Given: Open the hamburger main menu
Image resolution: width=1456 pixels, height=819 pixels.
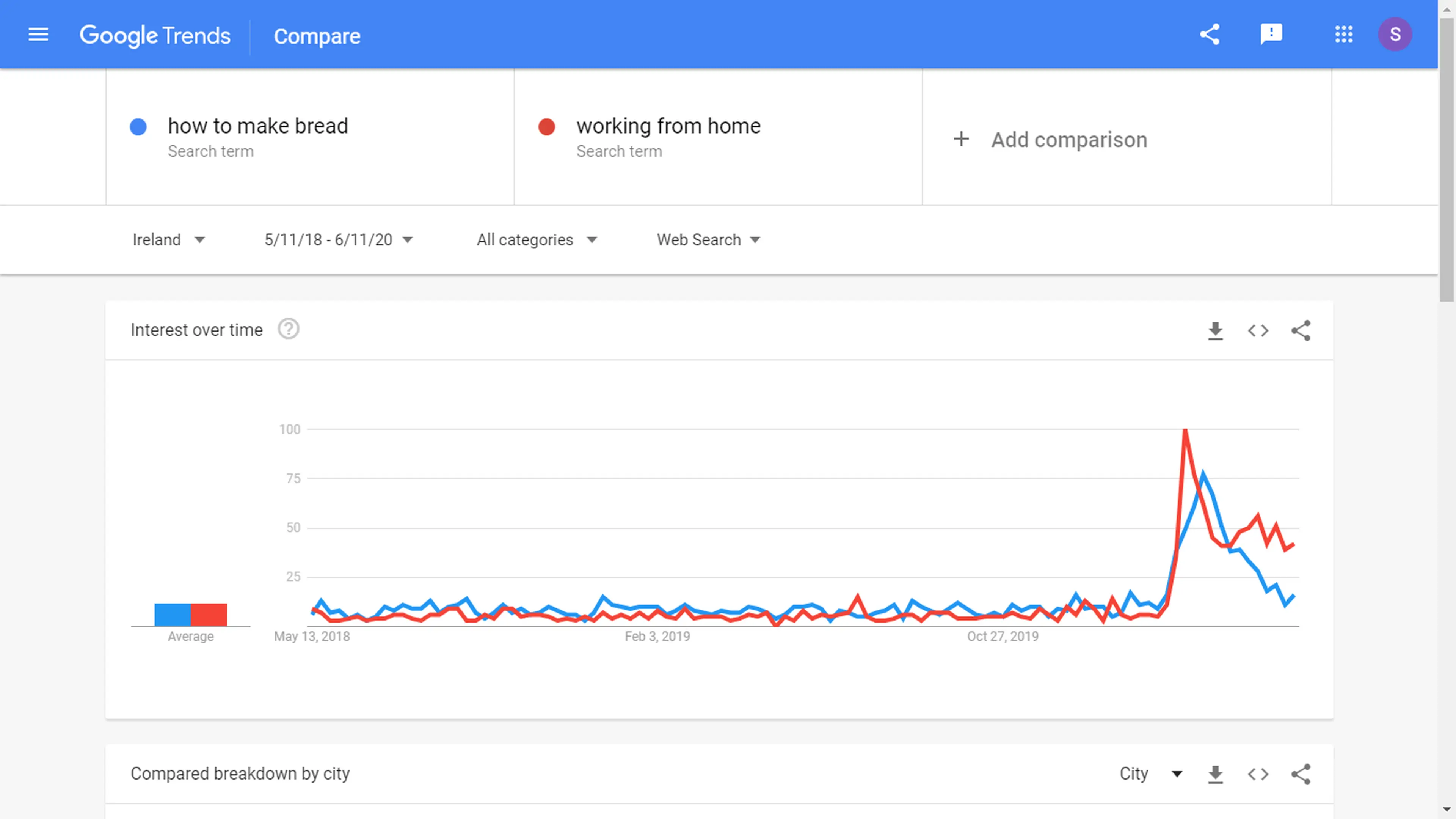Looking at the screenshot, I should click(x=38, y=35).
